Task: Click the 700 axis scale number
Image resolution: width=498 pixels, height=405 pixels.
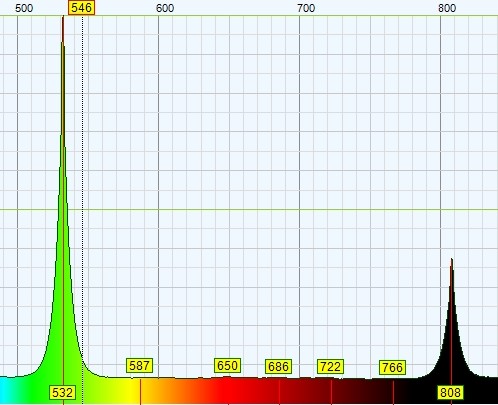Action: click(306, 8)
